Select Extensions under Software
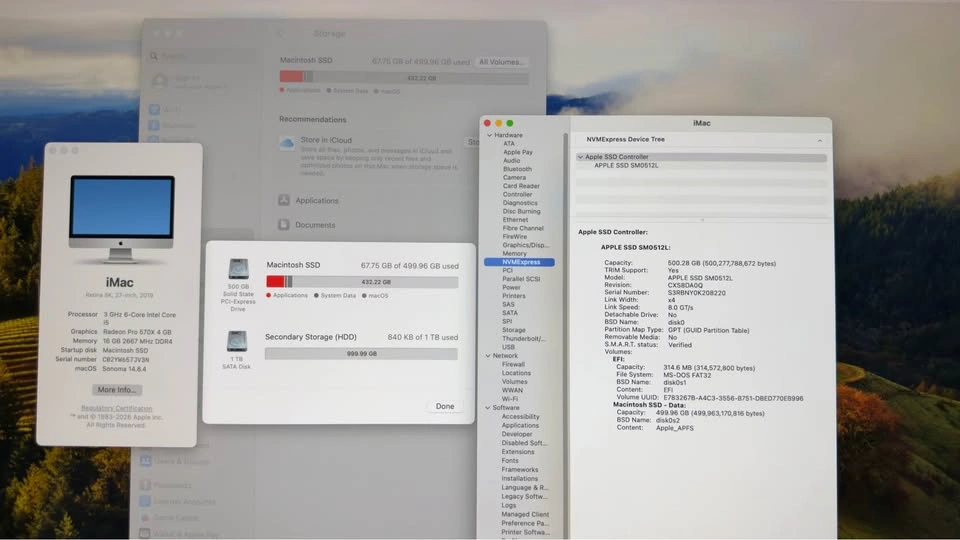This screenshot has height=540, width=960. coord(518,452)
